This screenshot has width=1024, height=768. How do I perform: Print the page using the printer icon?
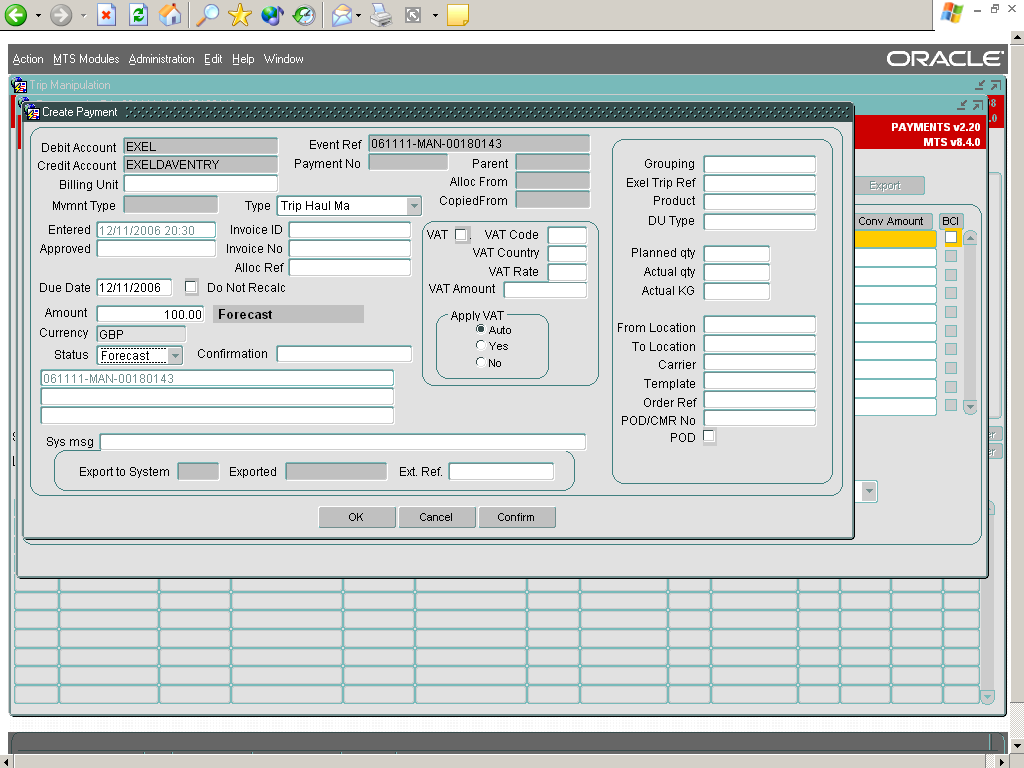click(381, 15)
